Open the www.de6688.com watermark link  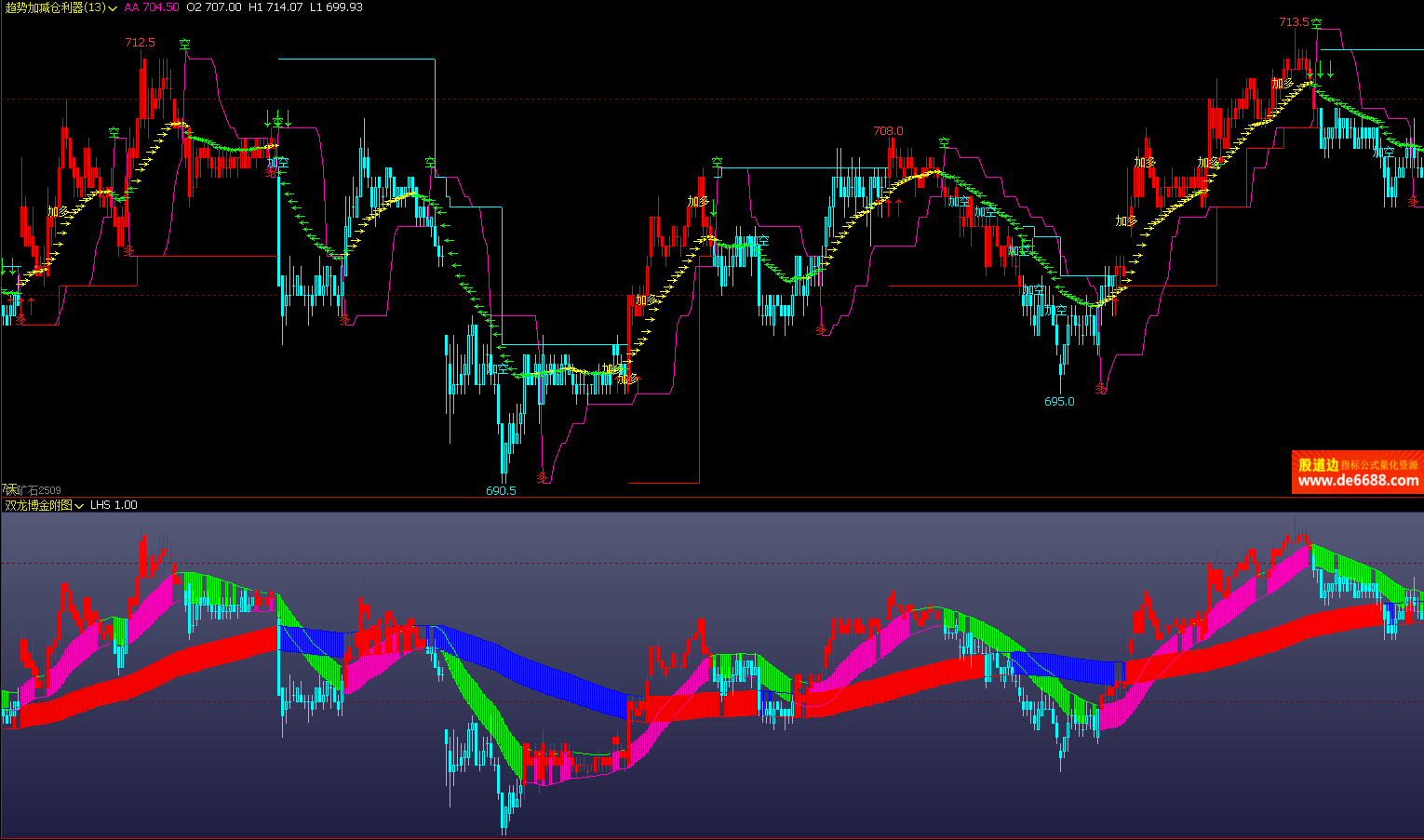pos(1357,480)
